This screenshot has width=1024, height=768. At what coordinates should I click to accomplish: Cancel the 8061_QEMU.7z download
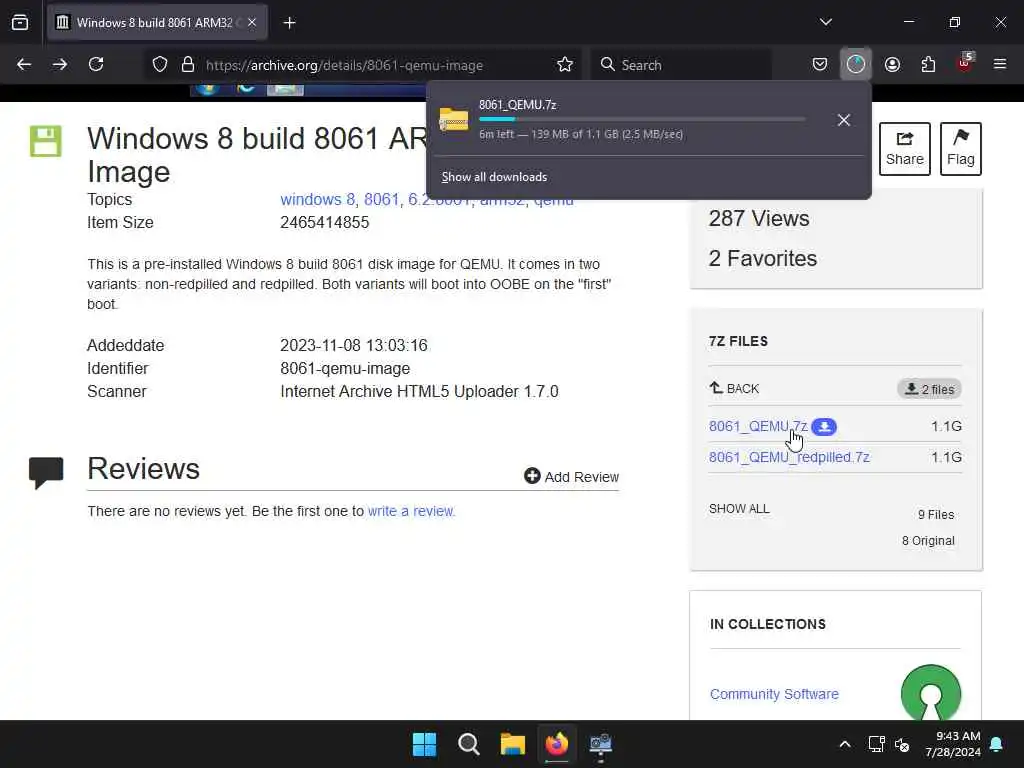pyautogui.click(x=844, y=120)
